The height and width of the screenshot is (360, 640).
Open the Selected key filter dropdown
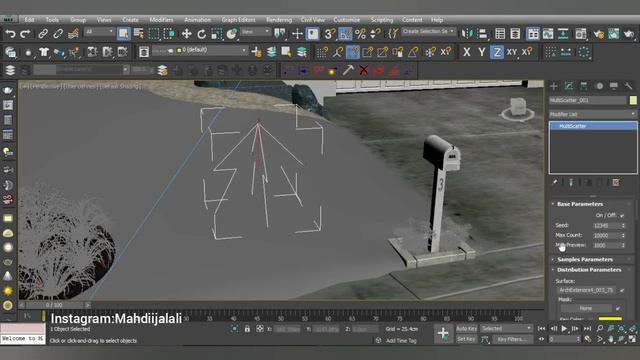506,328
